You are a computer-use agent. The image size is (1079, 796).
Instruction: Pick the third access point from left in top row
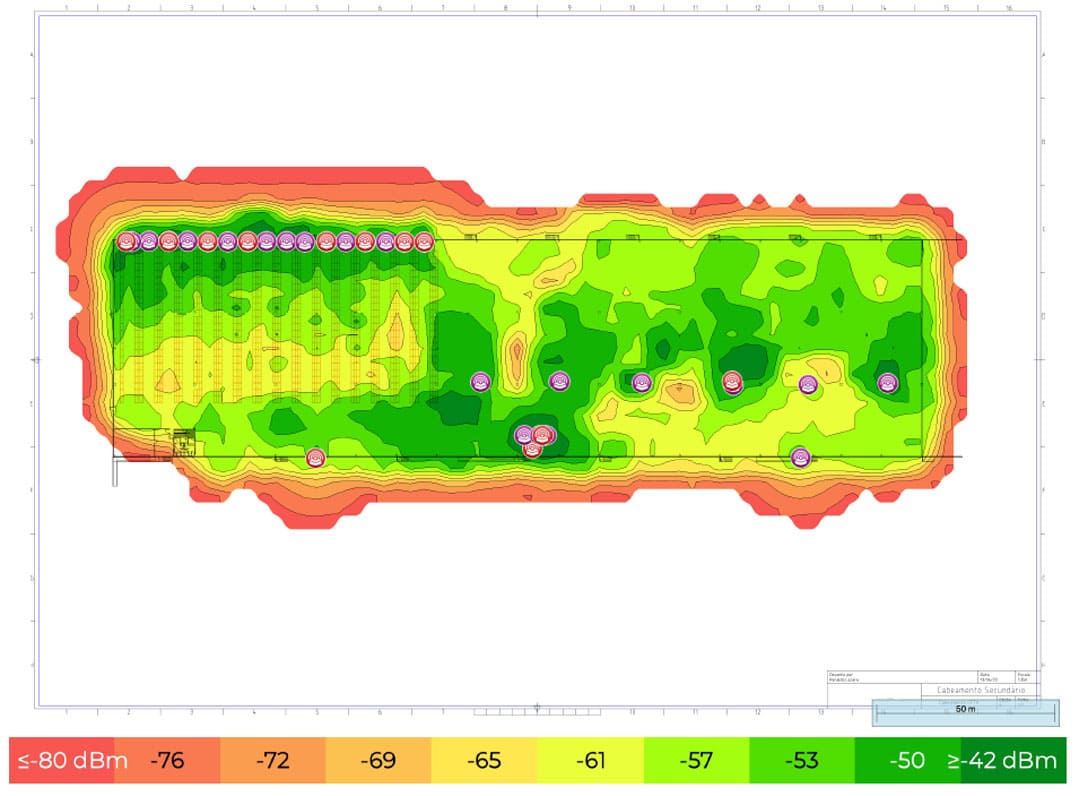(168, 241)
